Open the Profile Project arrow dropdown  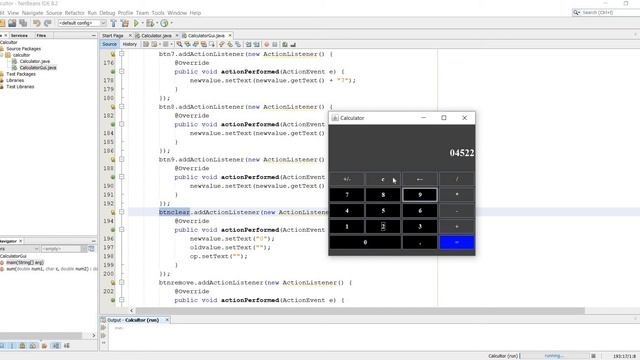[171, 23]
